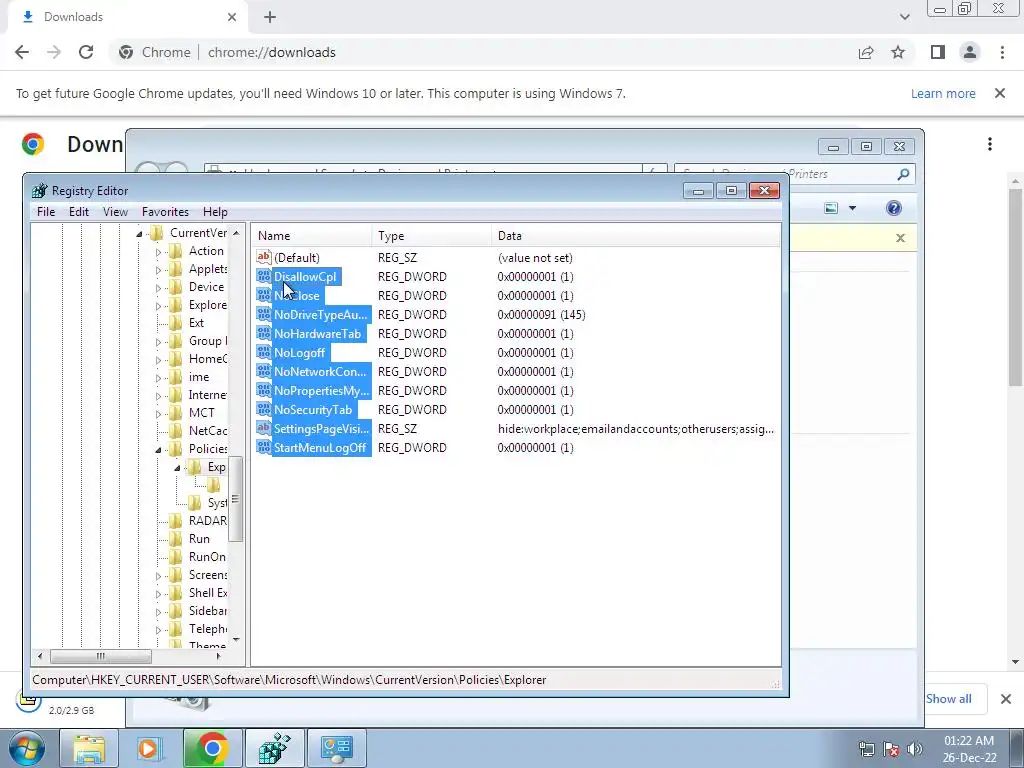Viewport: 1024px width, 768px height.
Task: Click the tree pane vertical scrollbar thumb
Action: pyautogui.click(x=236, y=500)
